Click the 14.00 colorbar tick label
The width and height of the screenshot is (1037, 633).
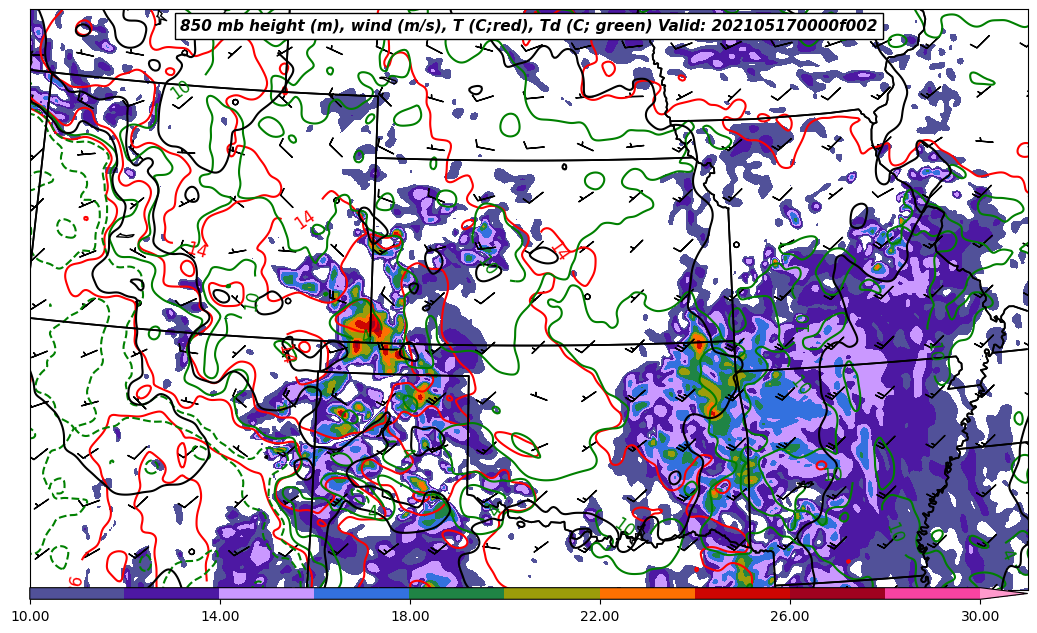point(220,616)
